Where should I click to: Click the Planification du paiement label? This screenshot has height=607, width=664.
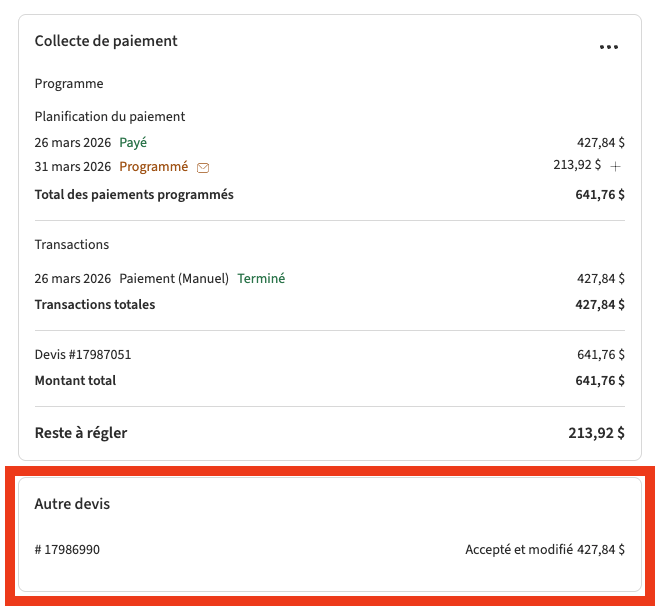(110, 116)
